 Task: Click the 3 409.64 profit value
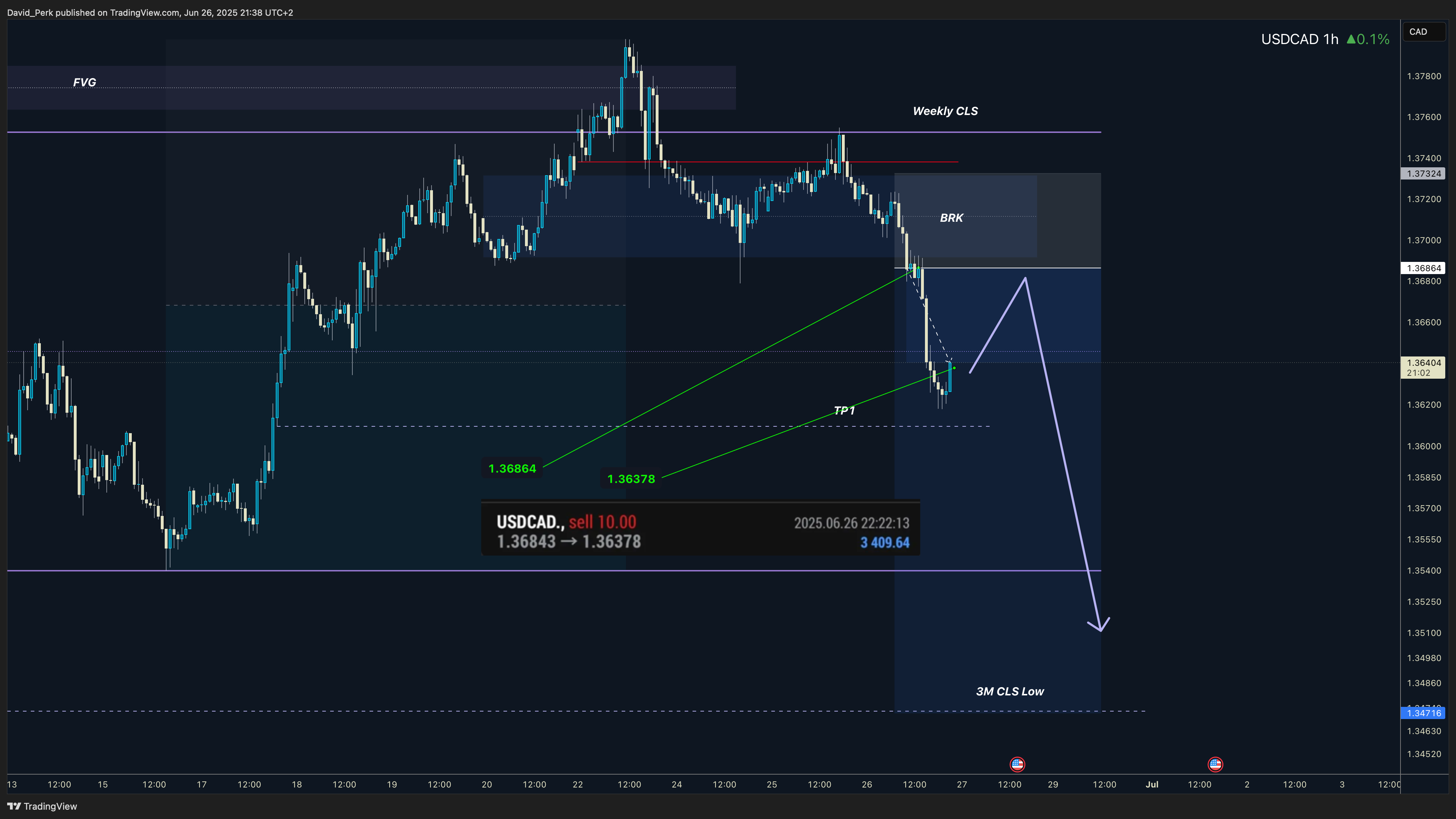(885, 543)
